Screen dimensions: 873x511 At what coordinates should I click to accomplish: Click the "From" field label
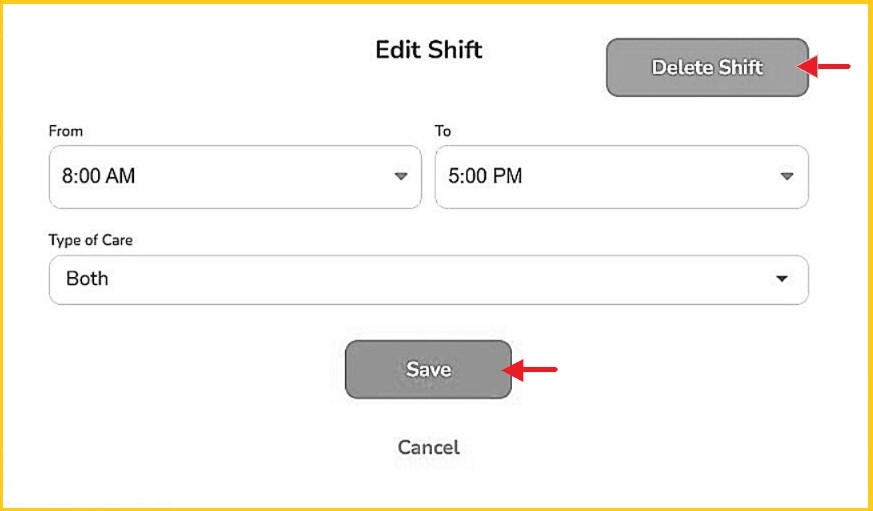[x=66, y=131]
